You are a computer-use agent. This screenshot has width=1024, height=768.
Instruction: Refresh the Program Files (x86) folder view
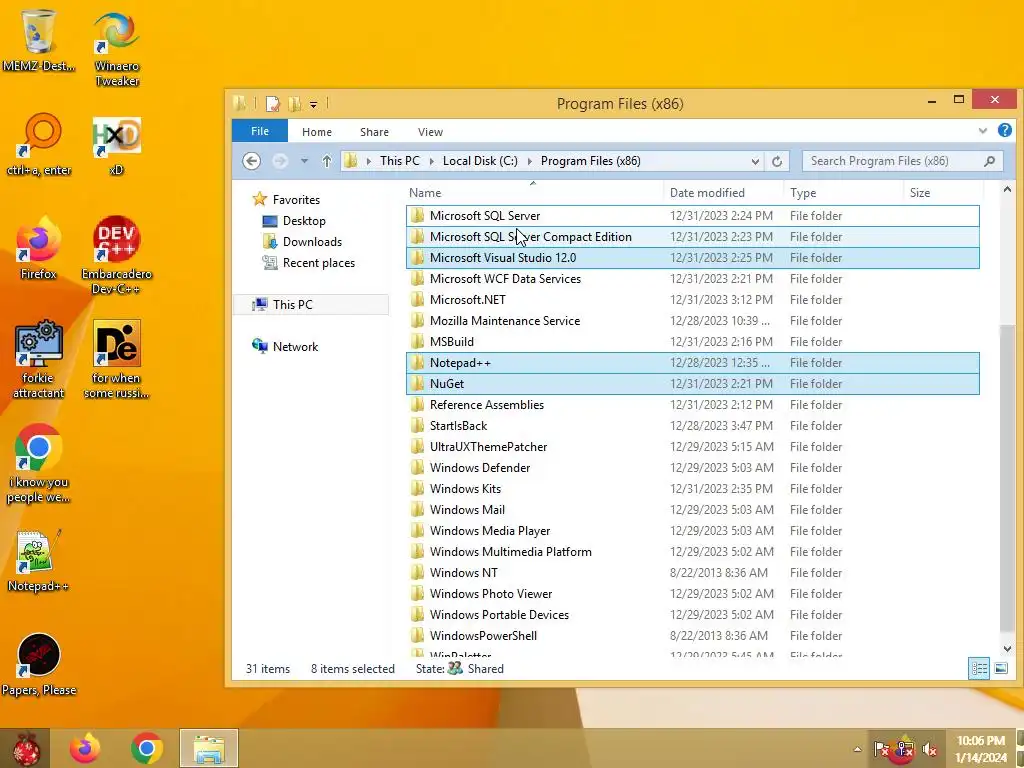pyautogui.click(x=776, y=161)
